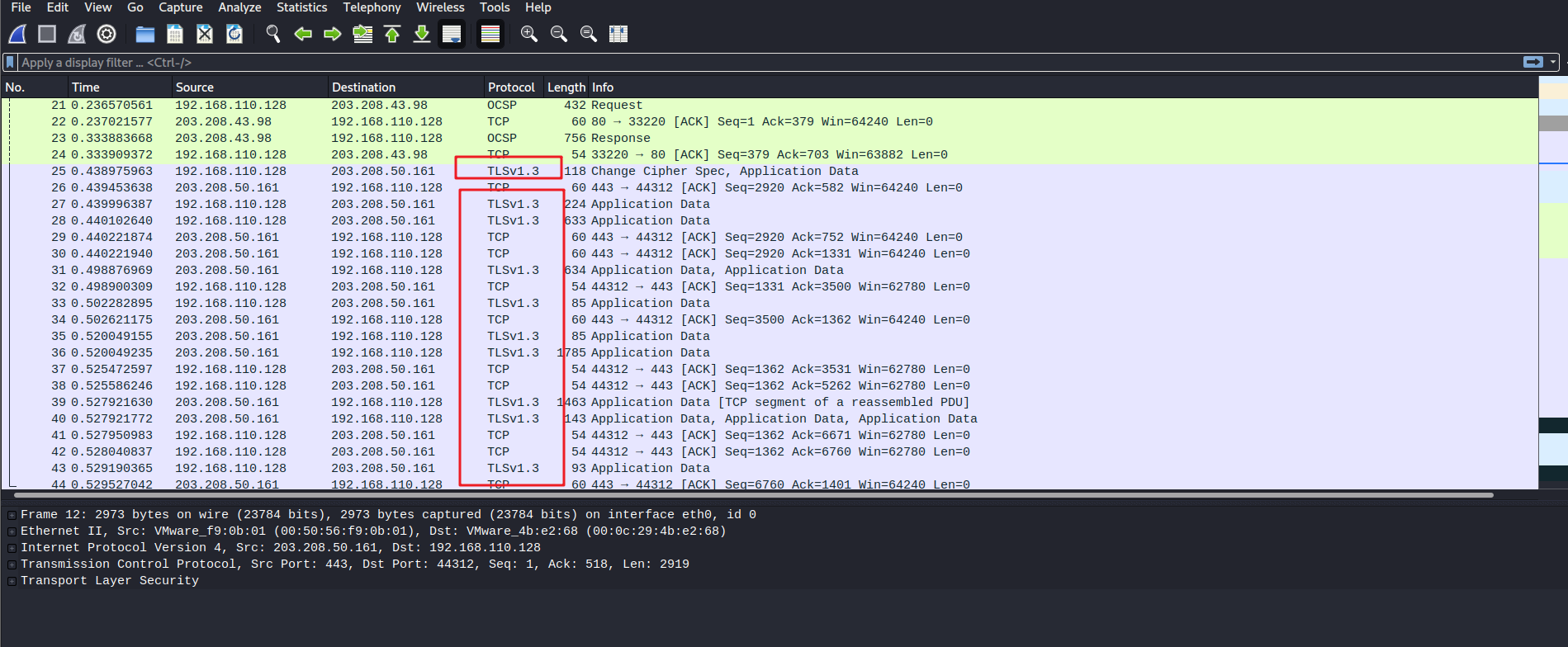Sort by the Source column header

click(250, 87)
